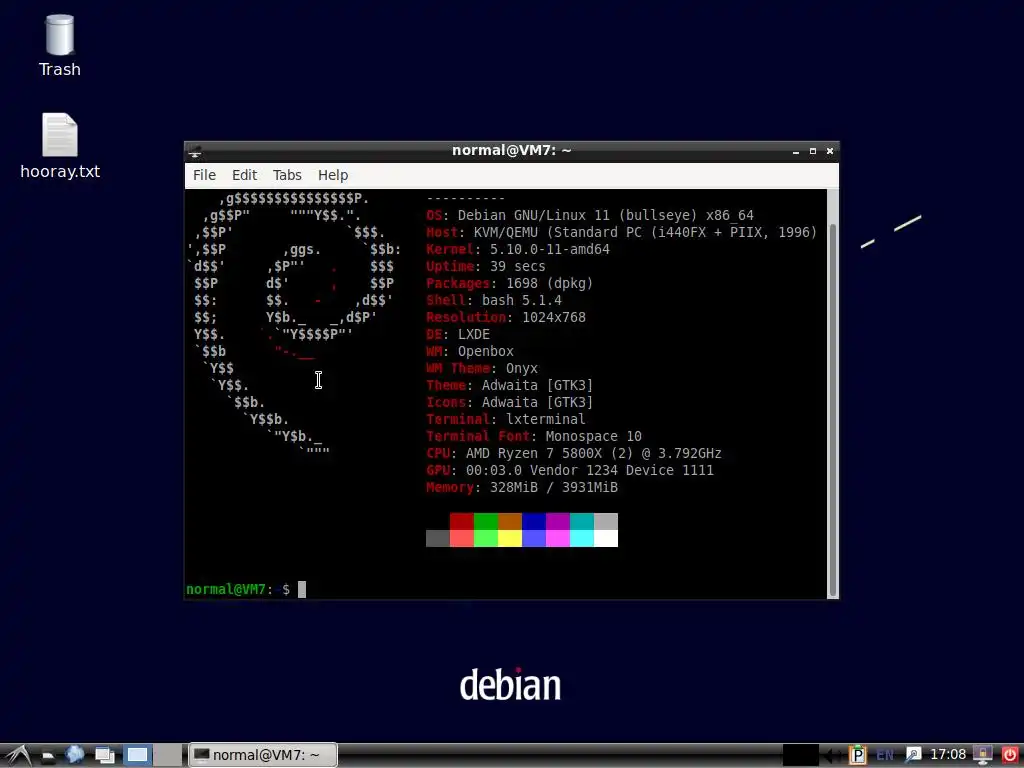Click the Packages value 1698 (dpkg)
1024x768 pixels.
point(550,283)
